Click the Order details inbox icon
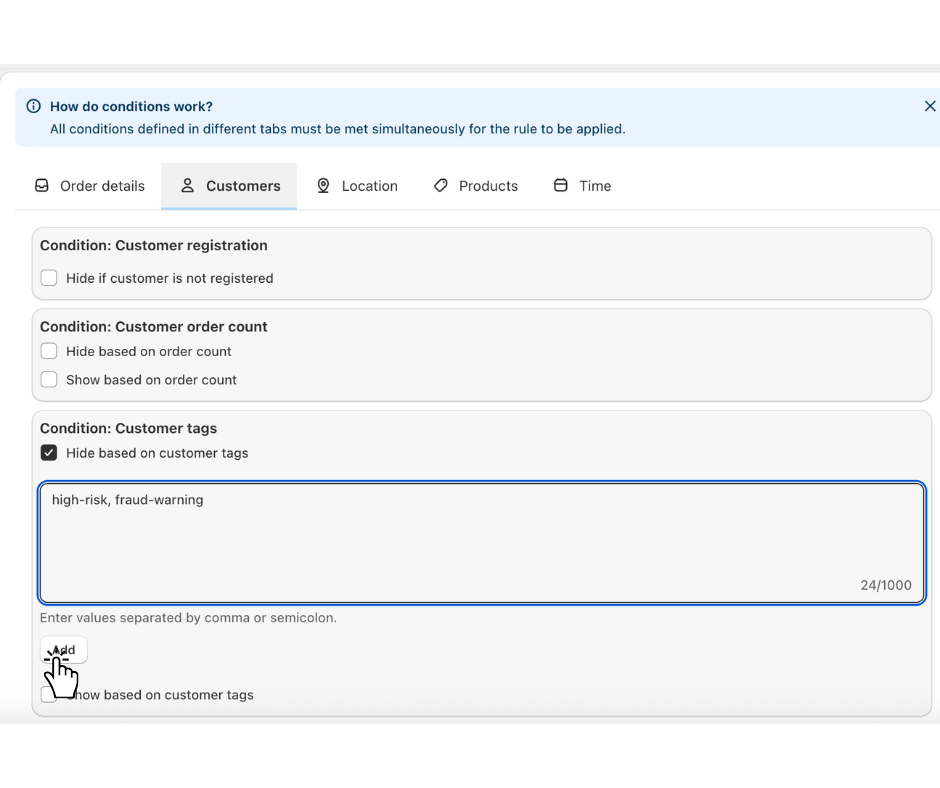 click(42, 186)
